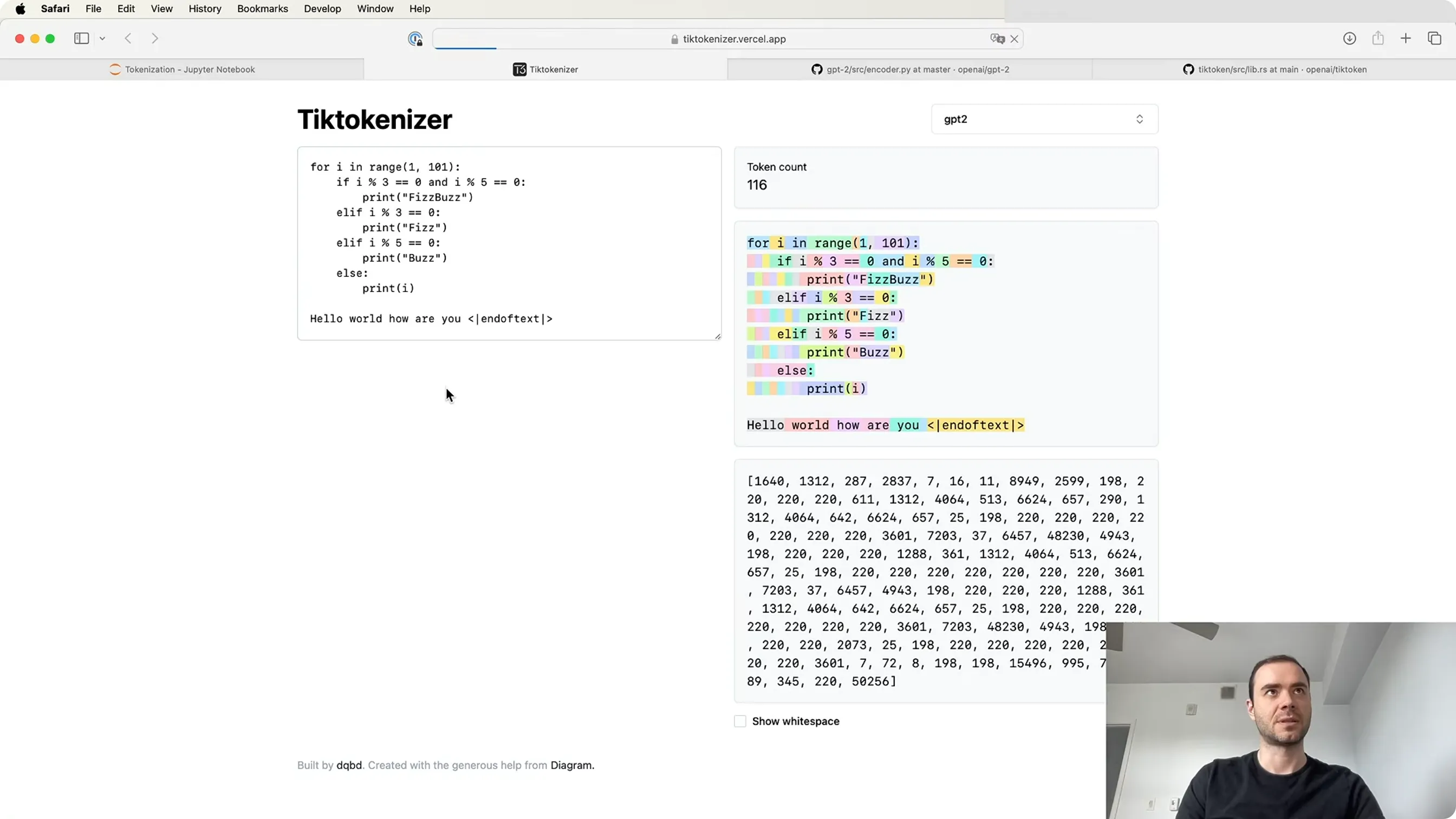
Task: Add a new tab with the plus icon
Action: [x=1406, y=38]
